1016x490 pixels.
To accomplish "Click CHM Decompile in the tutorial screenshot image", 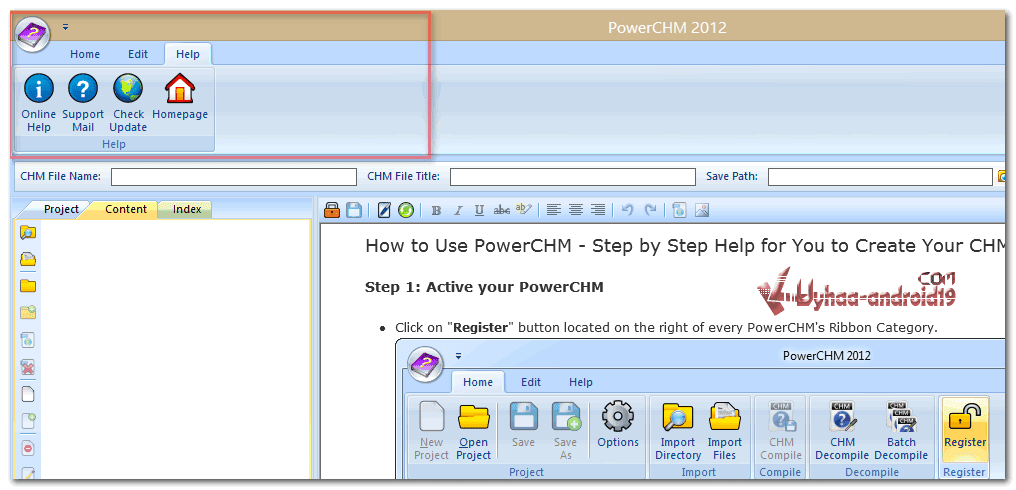I will point(842,431).
